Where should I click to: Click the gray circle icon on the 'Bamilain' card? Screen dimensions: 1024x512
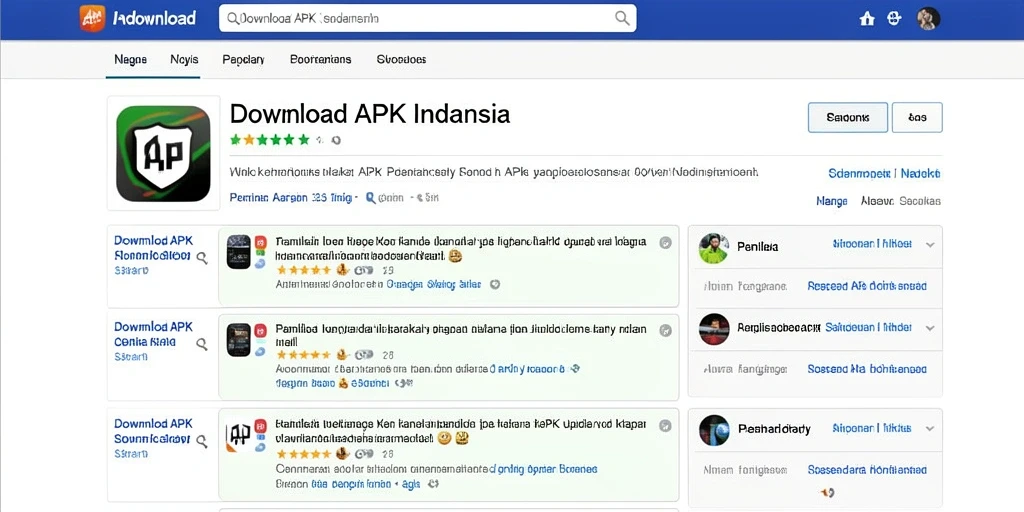point(665,426)
